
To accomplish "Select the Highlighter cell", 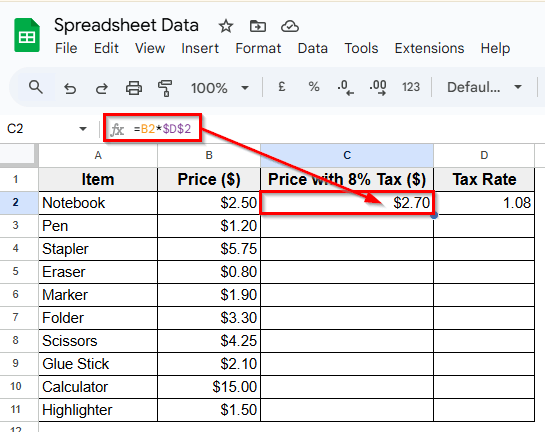I will [98, 410].
